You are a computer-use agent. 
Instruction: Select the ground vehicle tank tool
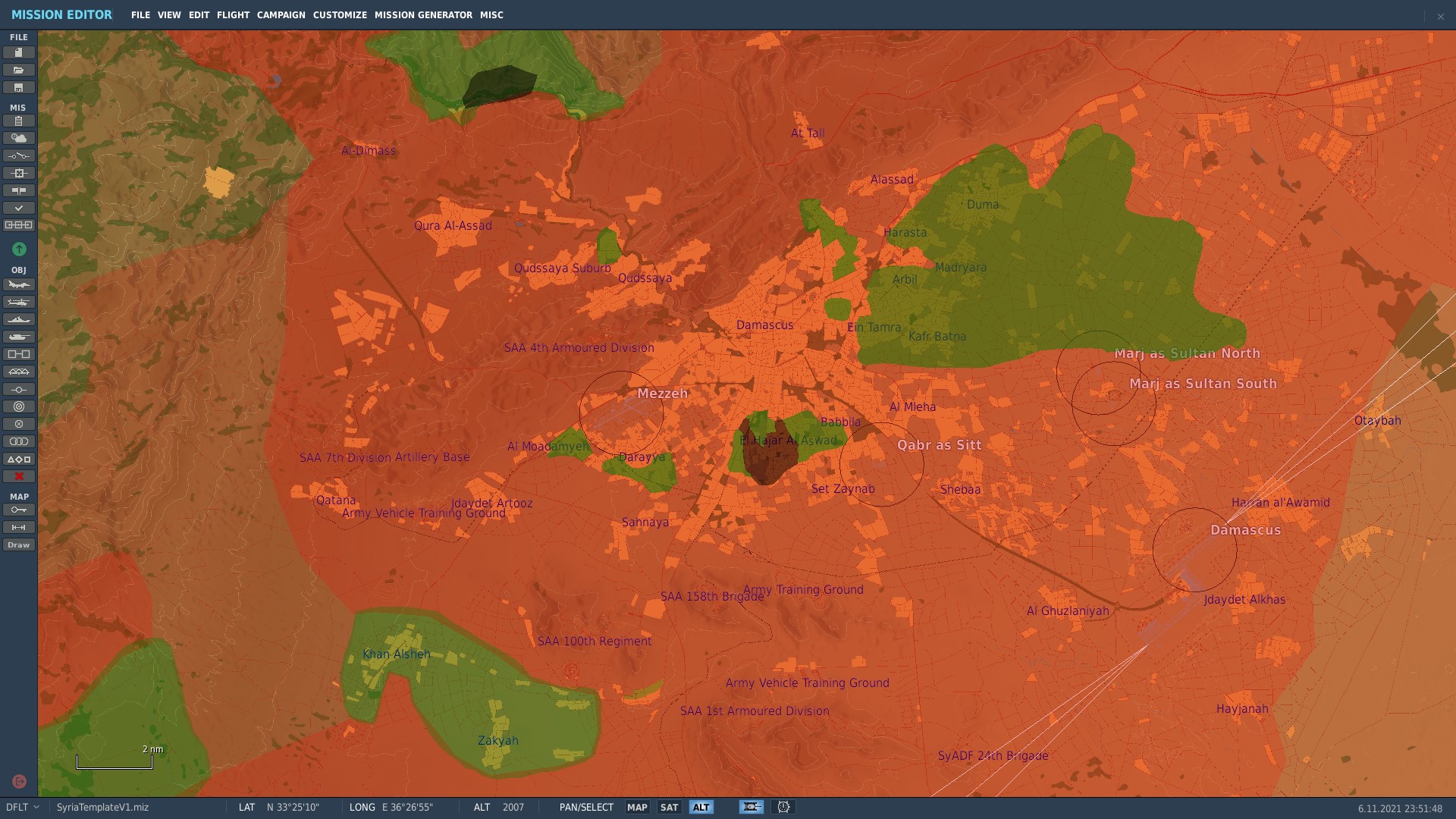[19, 337]
